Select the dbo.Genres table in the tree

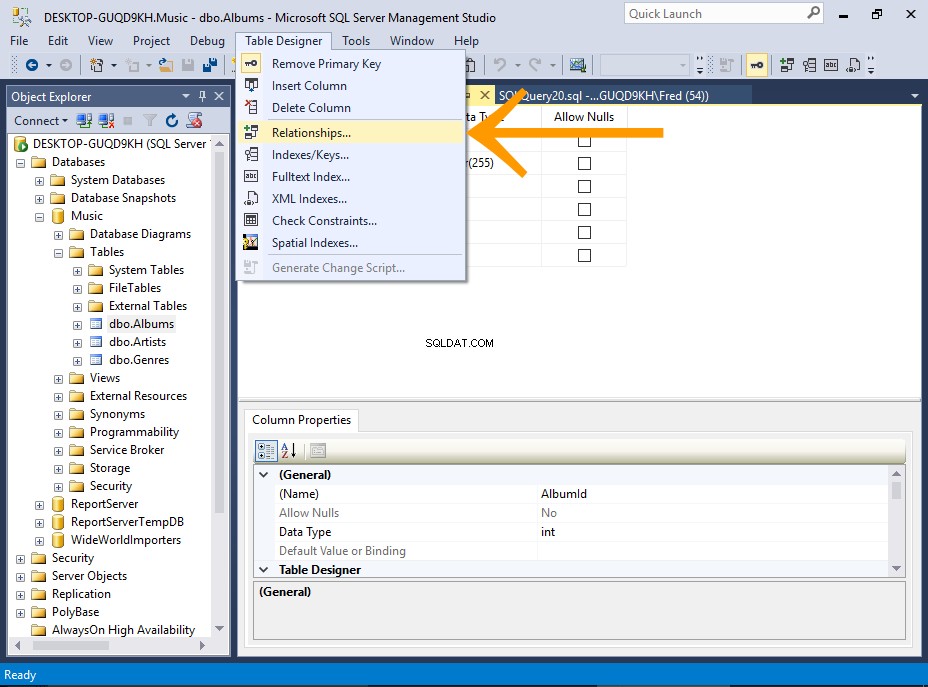point(138,360)
